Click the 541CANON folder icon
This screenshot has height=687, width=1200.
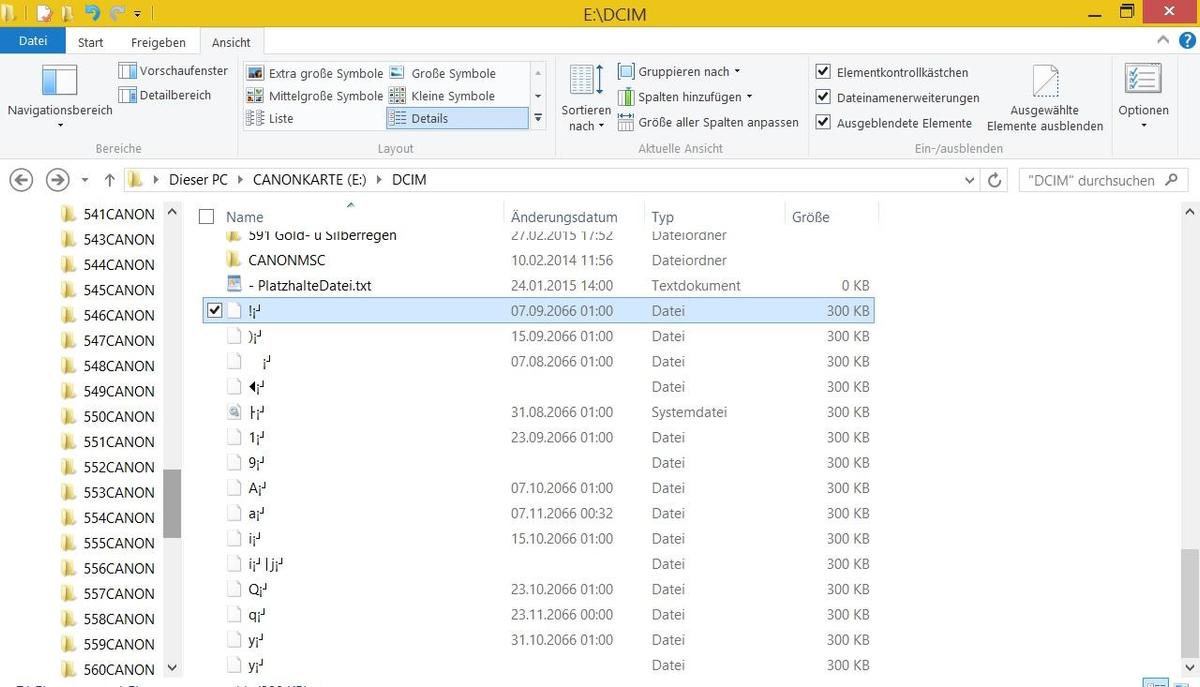click(x=68, y=214)
